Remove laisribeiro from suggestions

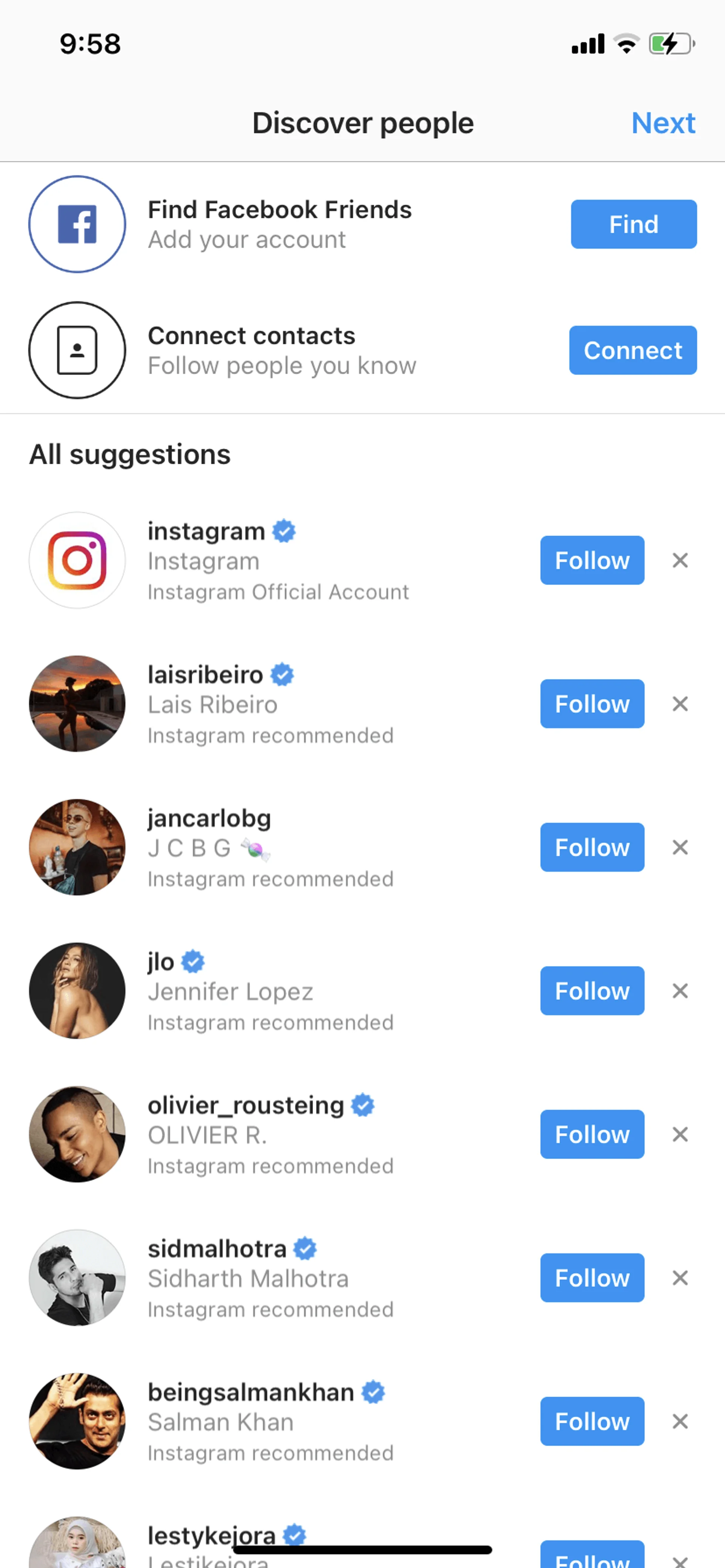click(680, 704)
